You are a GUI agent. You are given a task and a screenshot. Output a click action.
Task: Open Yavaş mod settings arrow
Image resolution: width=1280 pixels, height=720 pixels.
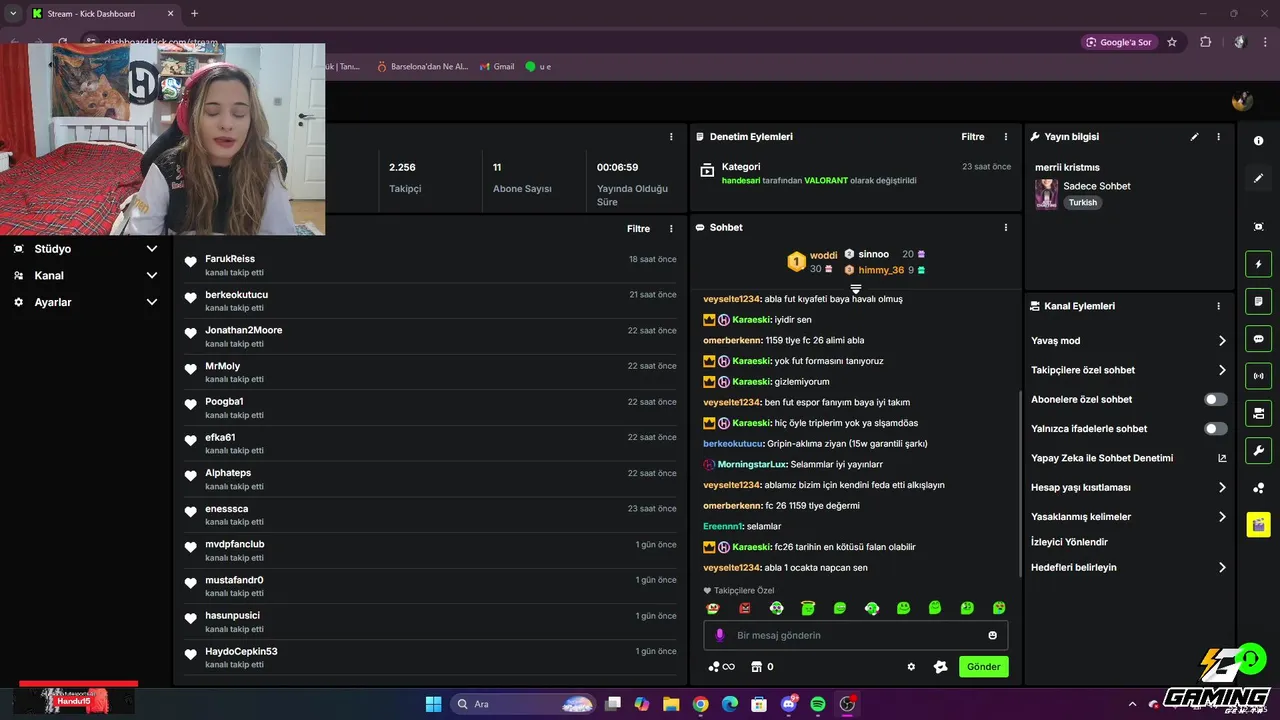pyautogui.click(x=1222, y=341)
